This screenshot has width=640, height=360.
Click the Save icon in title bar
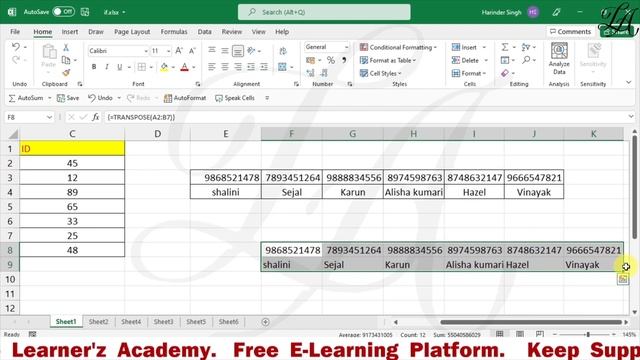pyautogui.click(x=85, y=12)
